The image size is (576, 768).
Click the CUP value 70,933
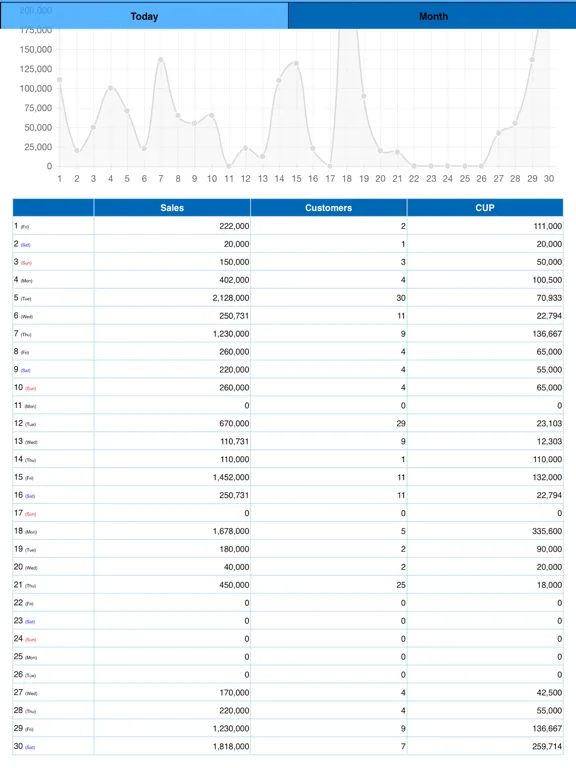click(549, 298)
